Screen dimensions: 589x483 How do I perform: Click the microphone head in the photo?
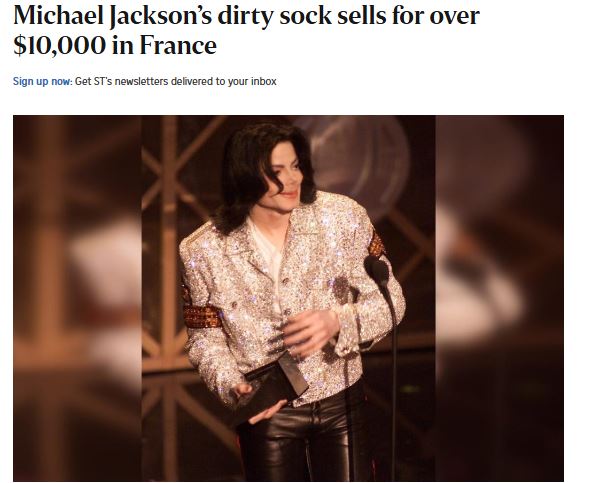376,270
